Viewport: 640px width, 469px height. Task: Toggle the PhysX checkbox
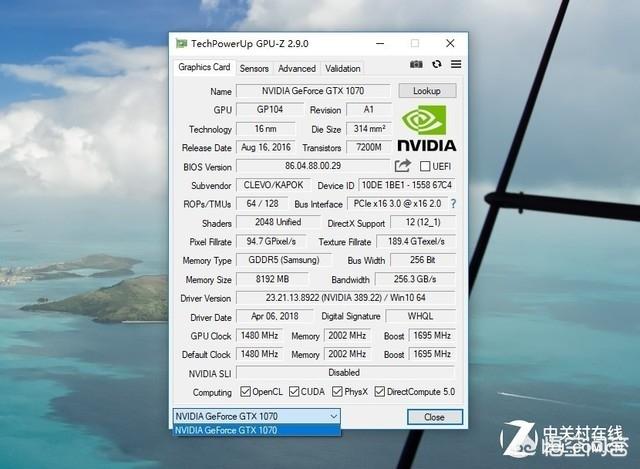[337, 391]
